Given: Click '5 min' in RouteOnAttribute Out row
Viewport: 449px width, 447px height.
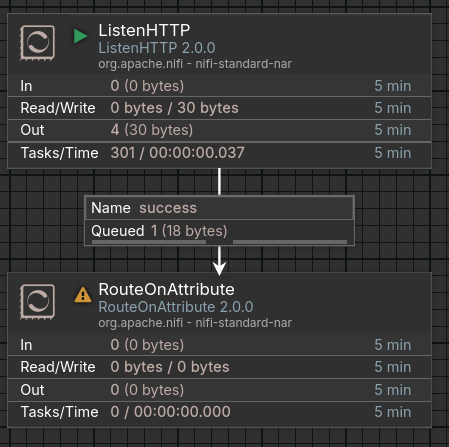Looking at the screenshot, I should [393, 390].
